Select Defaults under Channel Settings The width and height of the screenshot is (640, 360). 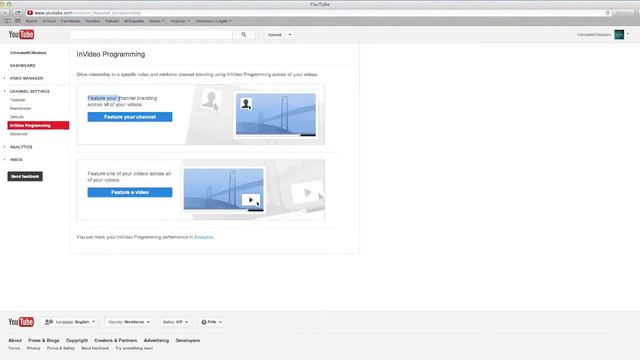tap(17, 117)
